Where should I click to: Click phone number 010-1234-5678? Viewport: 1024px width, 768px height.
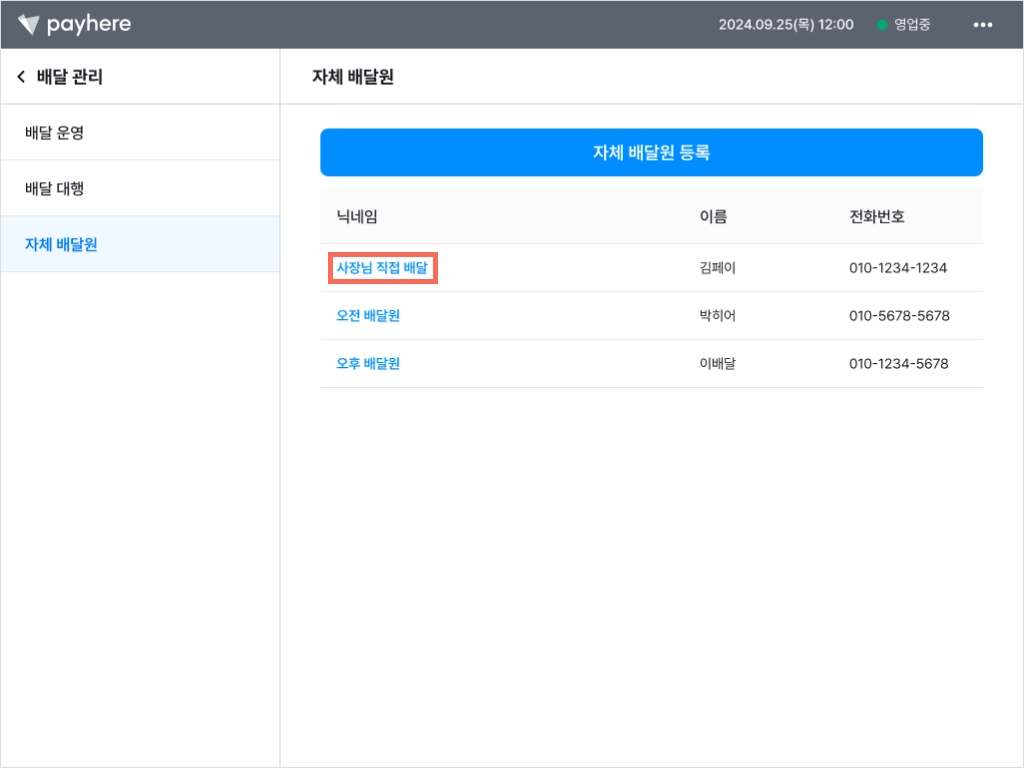tap(899, 363)
